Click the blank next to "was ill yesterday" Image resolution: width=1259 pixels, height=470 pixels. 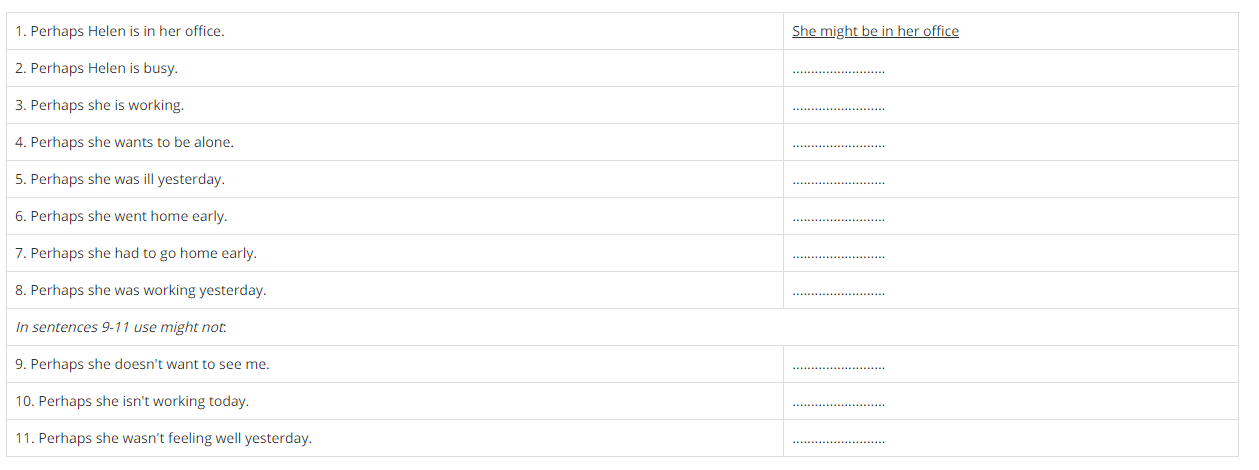pyautogui.click(x=838, y=181)
